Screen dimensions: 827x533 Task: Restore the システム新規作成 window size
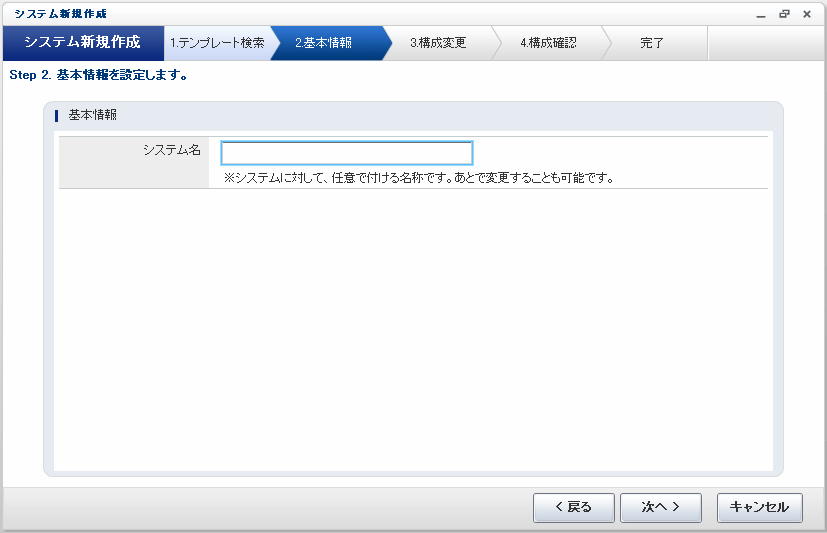pos(784,14)
